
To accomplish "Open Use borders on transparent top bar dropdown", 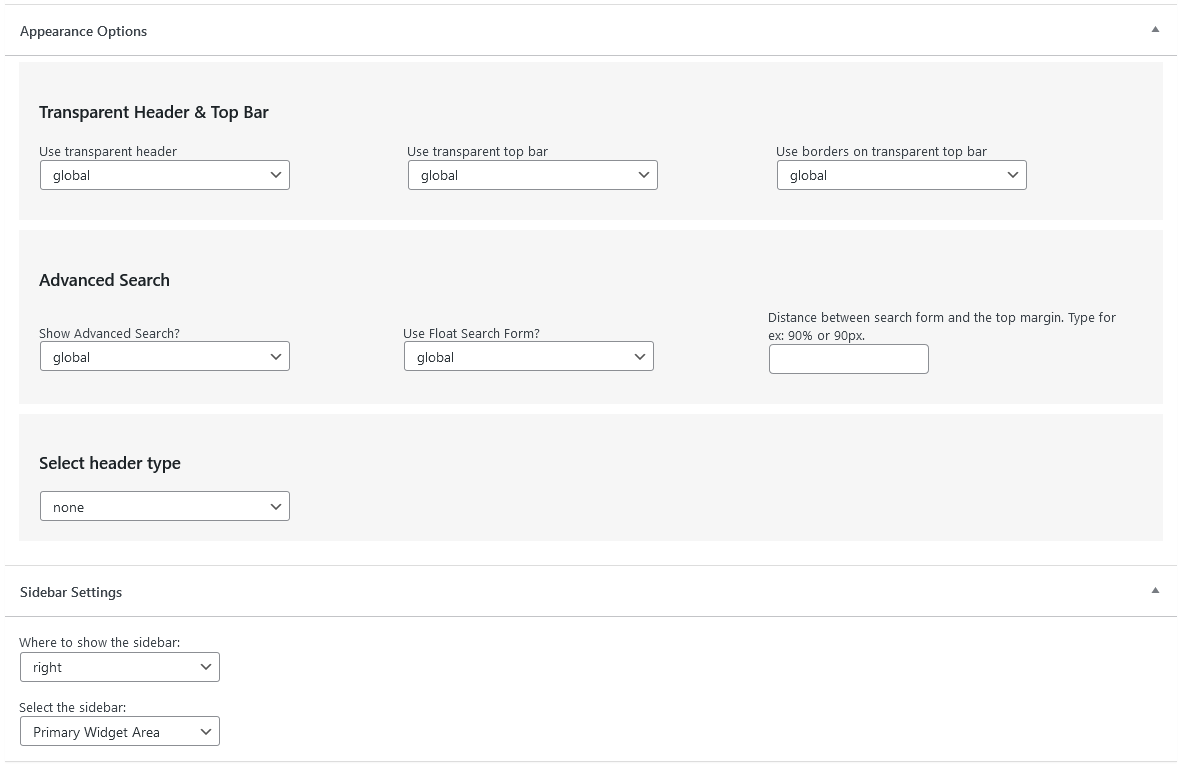I will pyautogui.click(x=902, y=175).
